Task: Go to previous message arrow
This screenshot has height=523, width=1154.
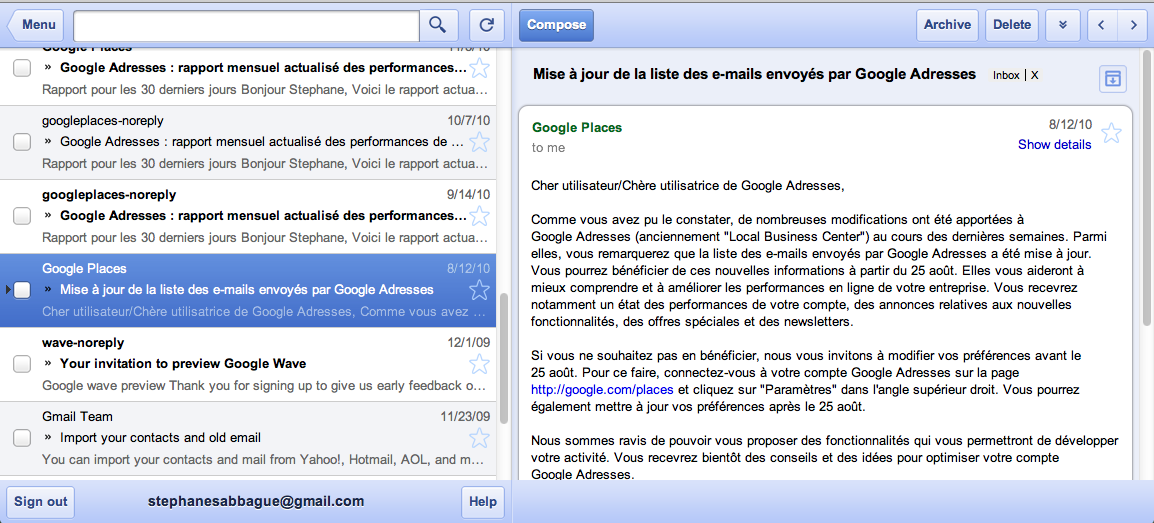Action: pyautogui.click(x=1101, y=25)
